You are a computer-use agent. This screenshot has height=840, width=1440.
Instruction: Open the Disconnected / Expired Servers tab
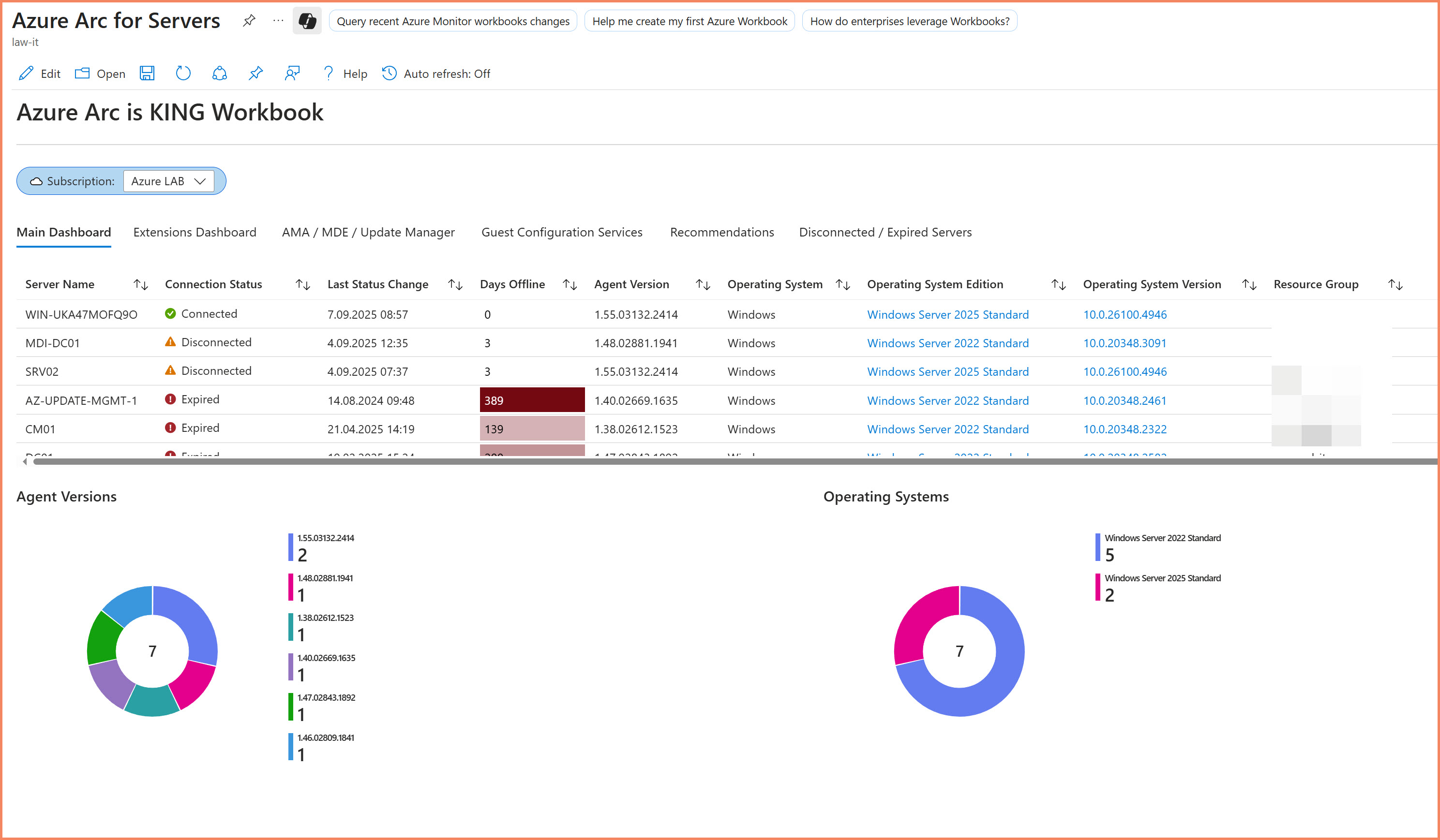[x=885, y=233]
